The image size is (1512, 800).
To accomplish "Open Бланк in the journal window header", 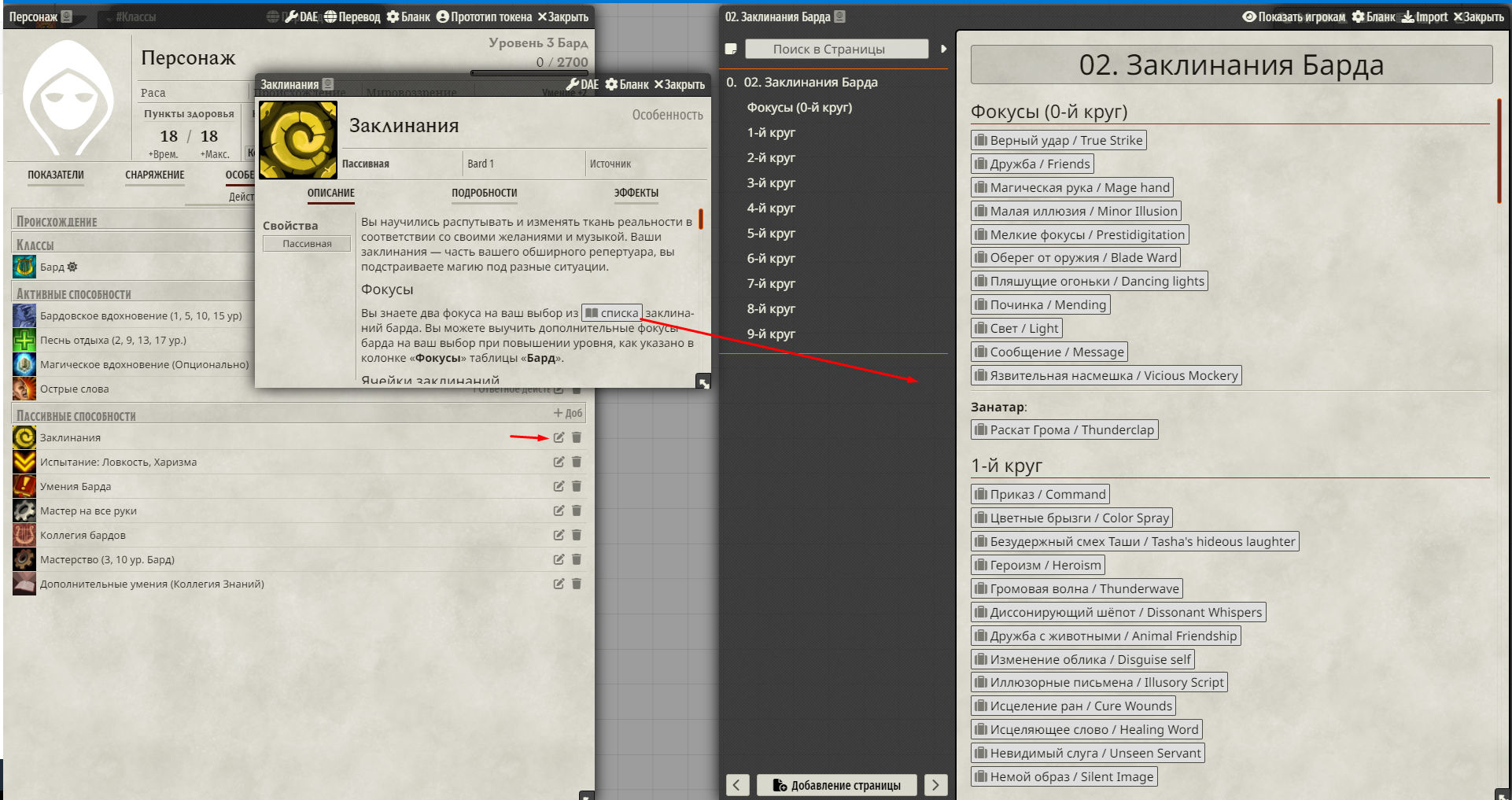I will 1374,17.
